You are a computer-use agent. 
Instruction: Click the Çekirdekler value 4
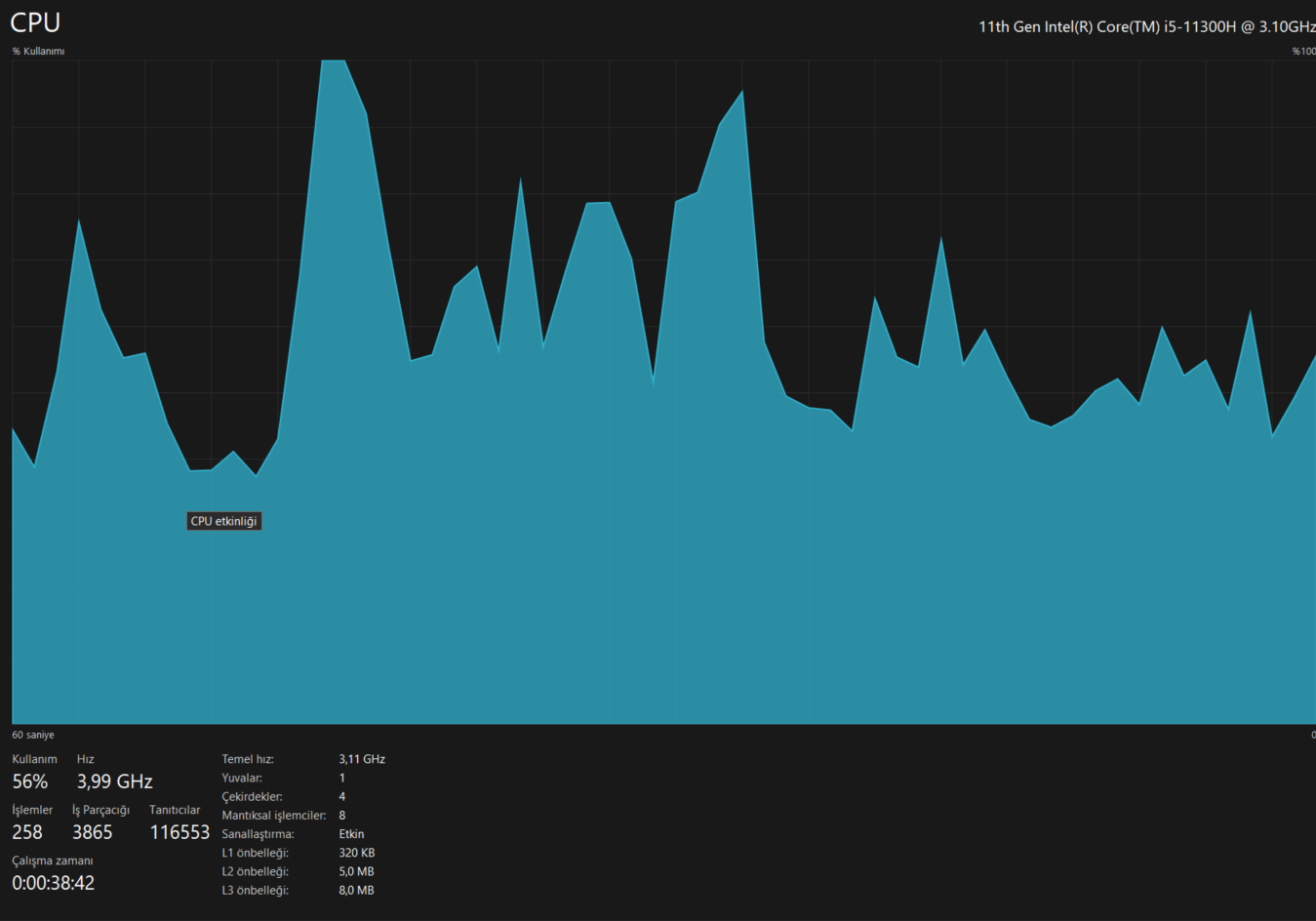pos(342,796)
